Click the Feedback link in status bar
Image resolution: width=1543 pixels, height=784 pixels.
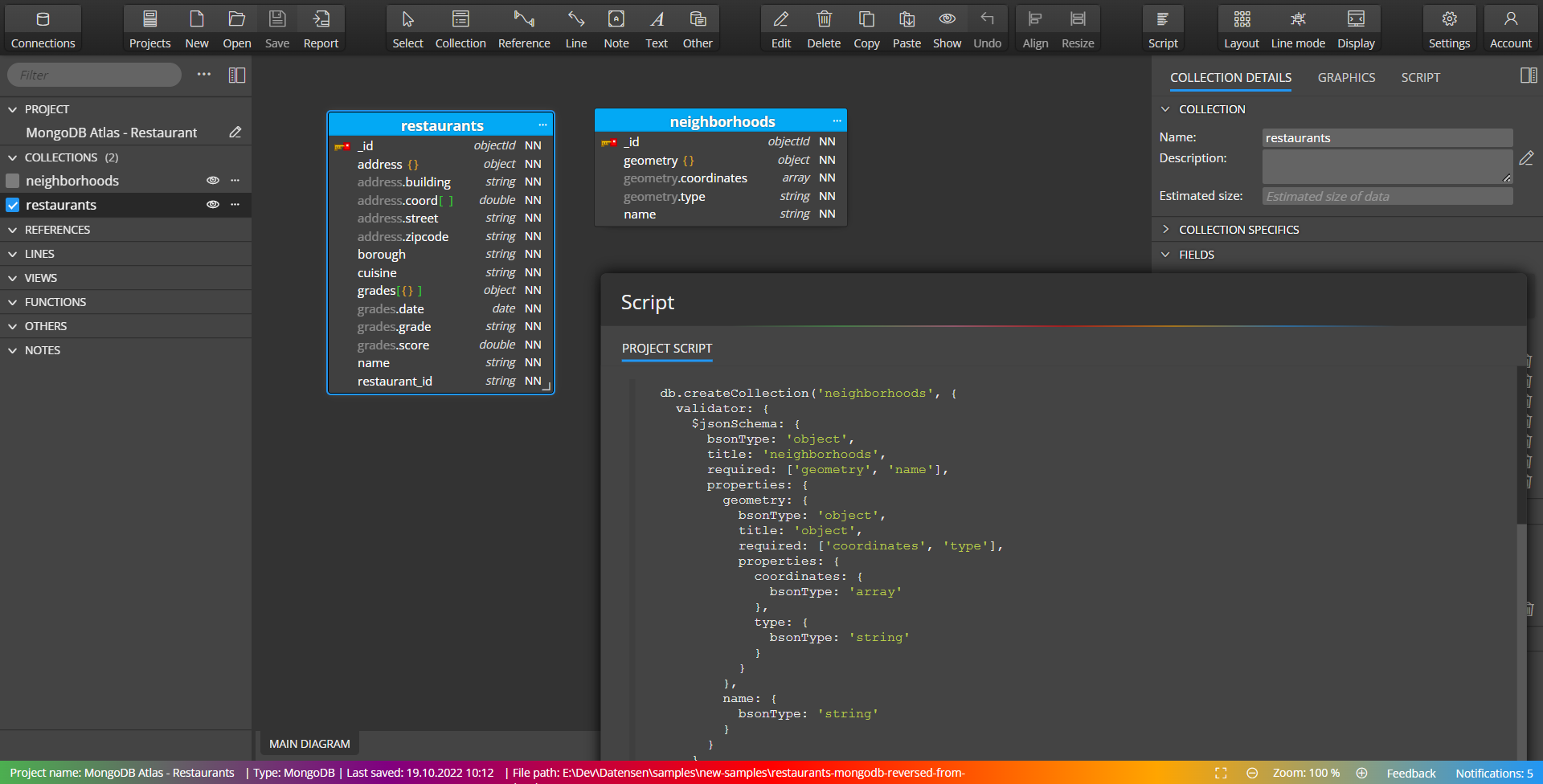(x=1410, y=773)
